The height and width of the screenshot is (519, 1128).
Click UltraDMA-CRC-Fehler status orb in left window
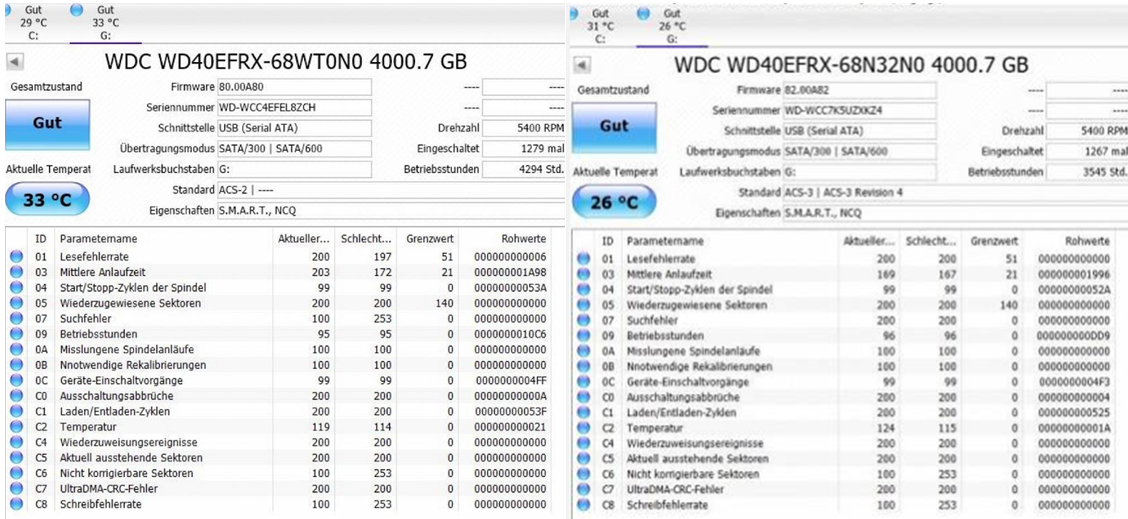point(16,489)
